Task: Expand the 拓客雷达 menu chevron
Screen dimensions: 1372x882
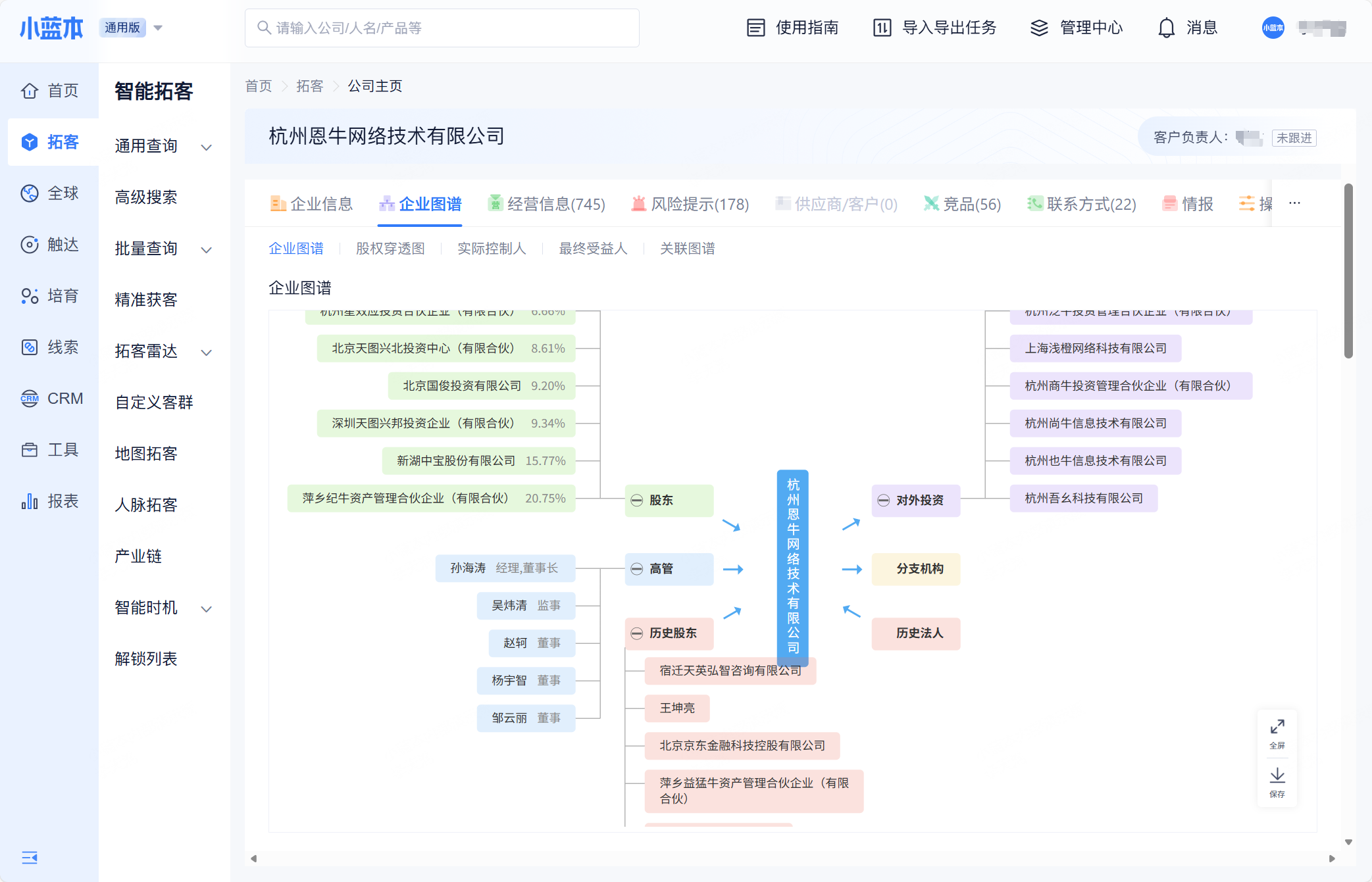Action: 206,352
